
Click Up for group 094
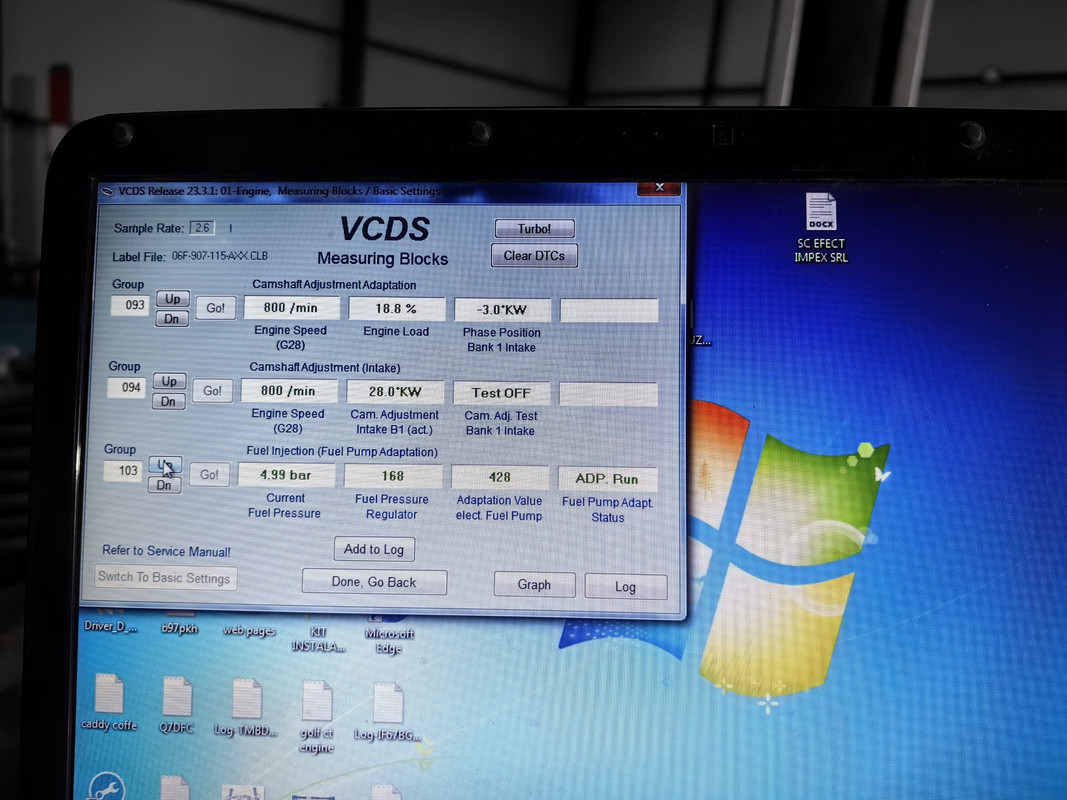pos(169,382)
